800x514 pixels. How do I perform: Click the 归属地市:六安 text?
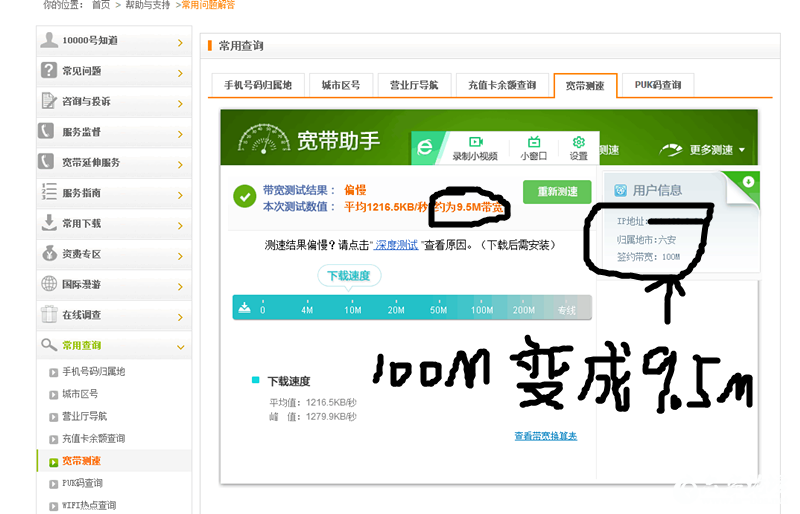click(646, 239)
